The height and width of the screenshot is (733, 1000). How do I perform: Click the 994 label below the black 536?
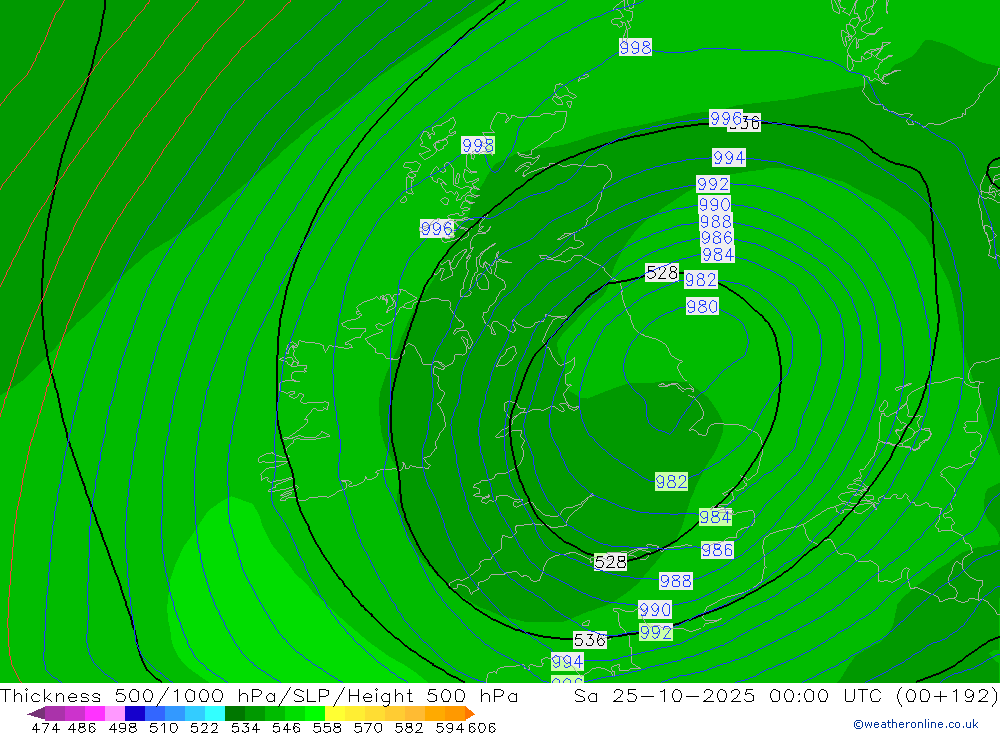pyautogui.click(x=567, y=662)
